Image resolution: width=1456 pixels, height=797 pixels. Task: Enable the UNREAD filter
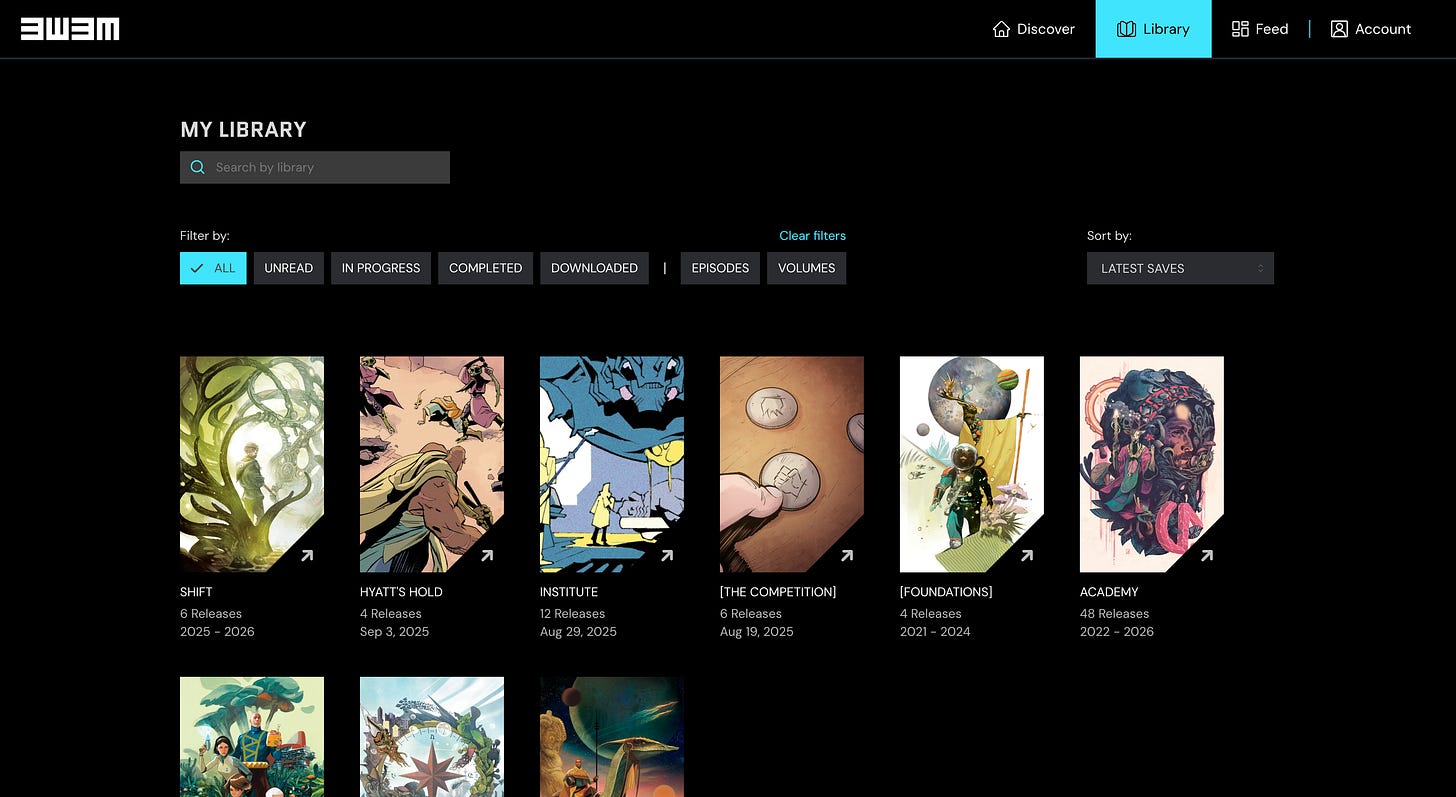pos(289,268)
